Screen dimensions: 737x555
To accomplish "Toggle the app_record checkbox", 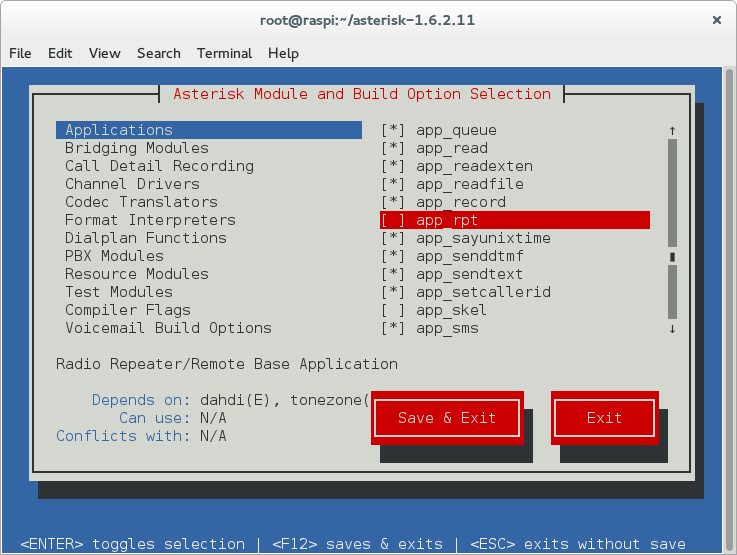I will click(393, 202).
